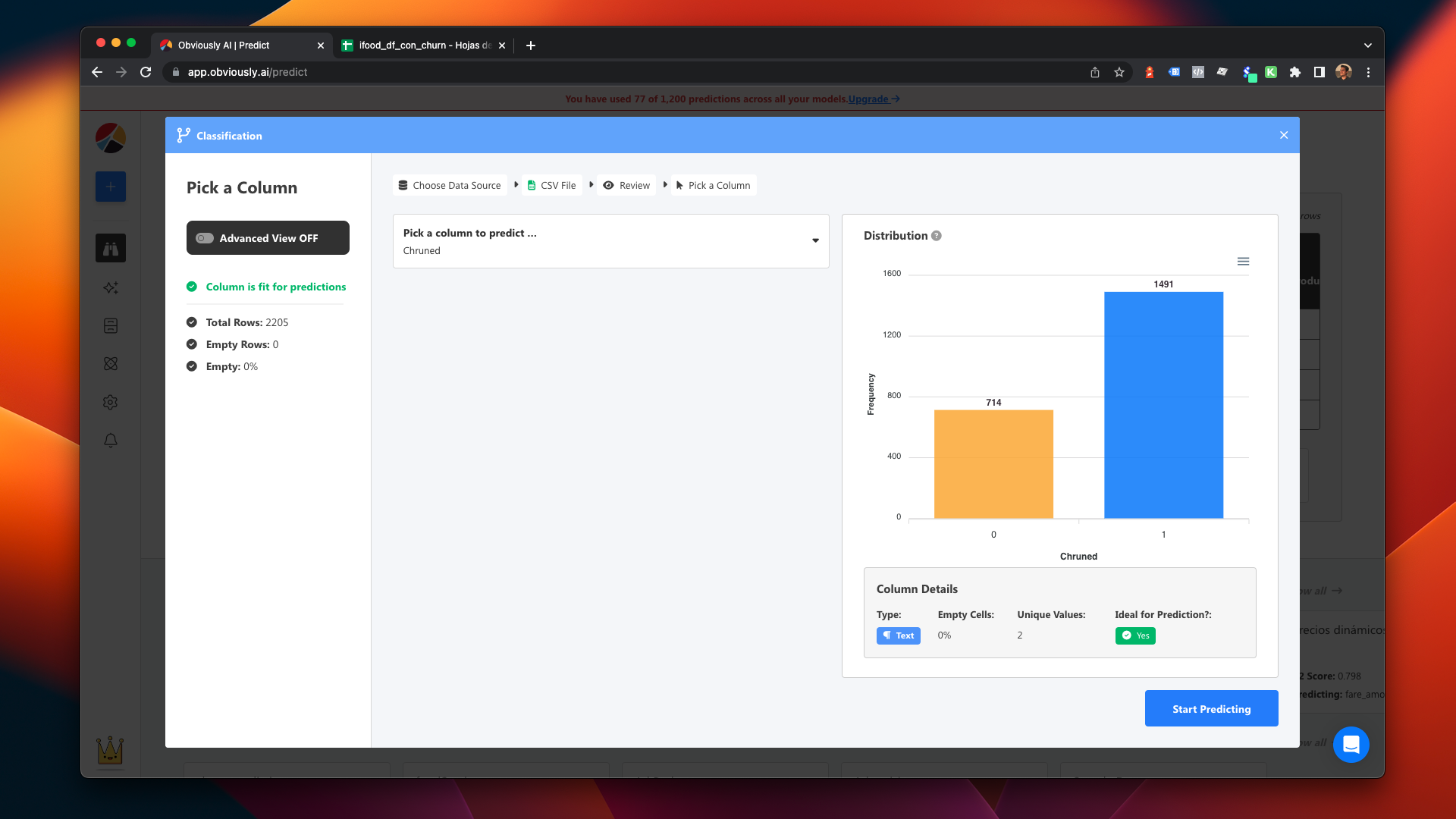Close the Classification dialog with X

coord(1284,135)
